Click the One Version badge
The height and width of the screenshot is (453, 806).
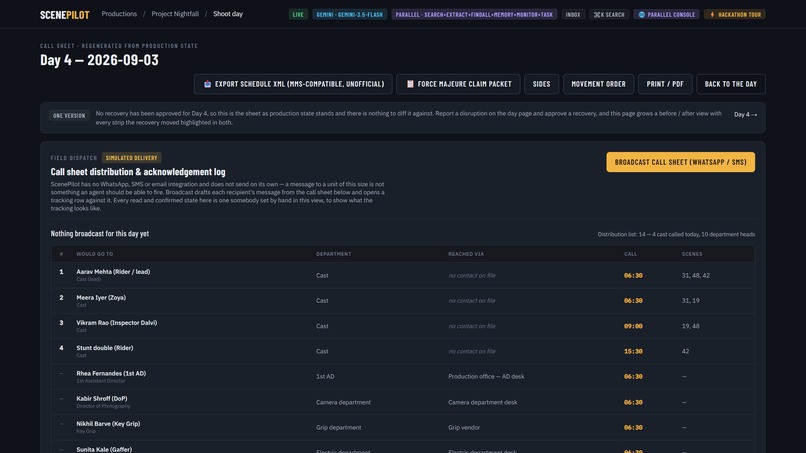69,115
